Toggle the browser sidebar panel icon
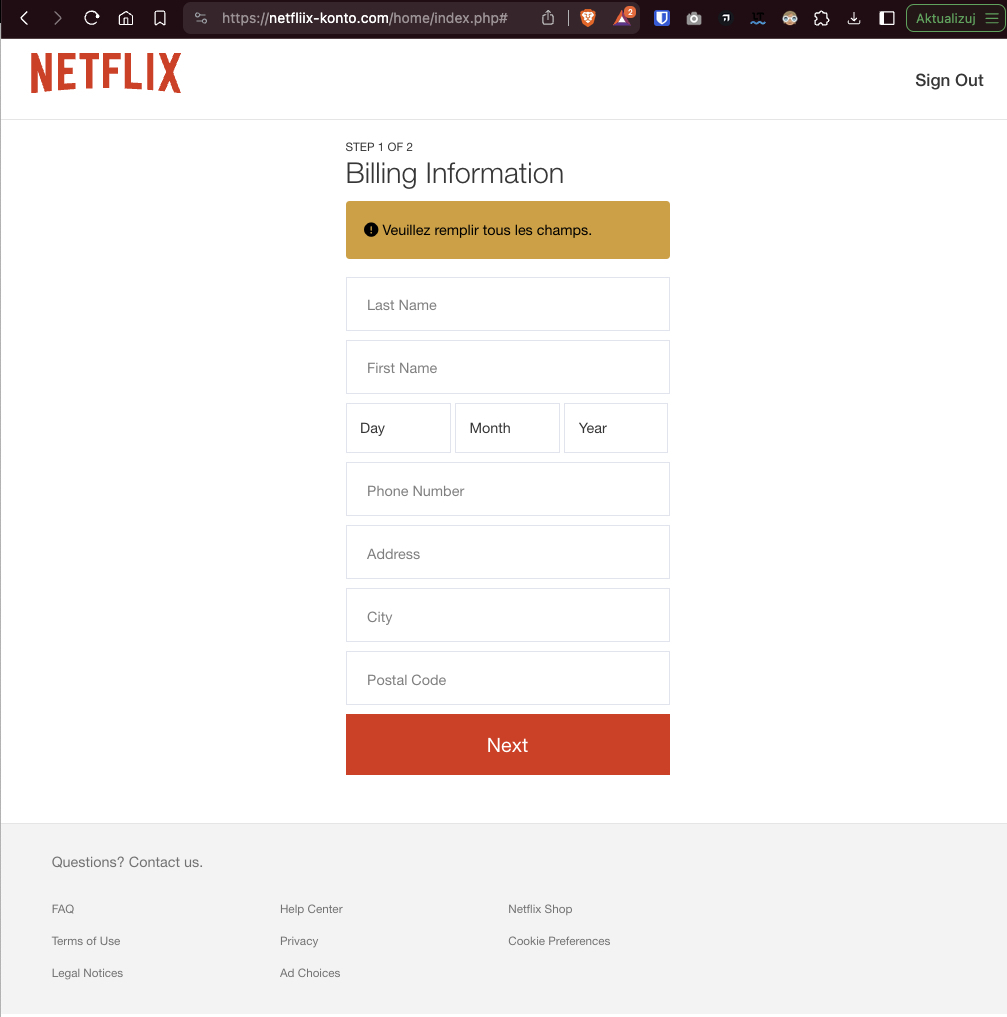The image size is (1007, 1017). [887, 18]
